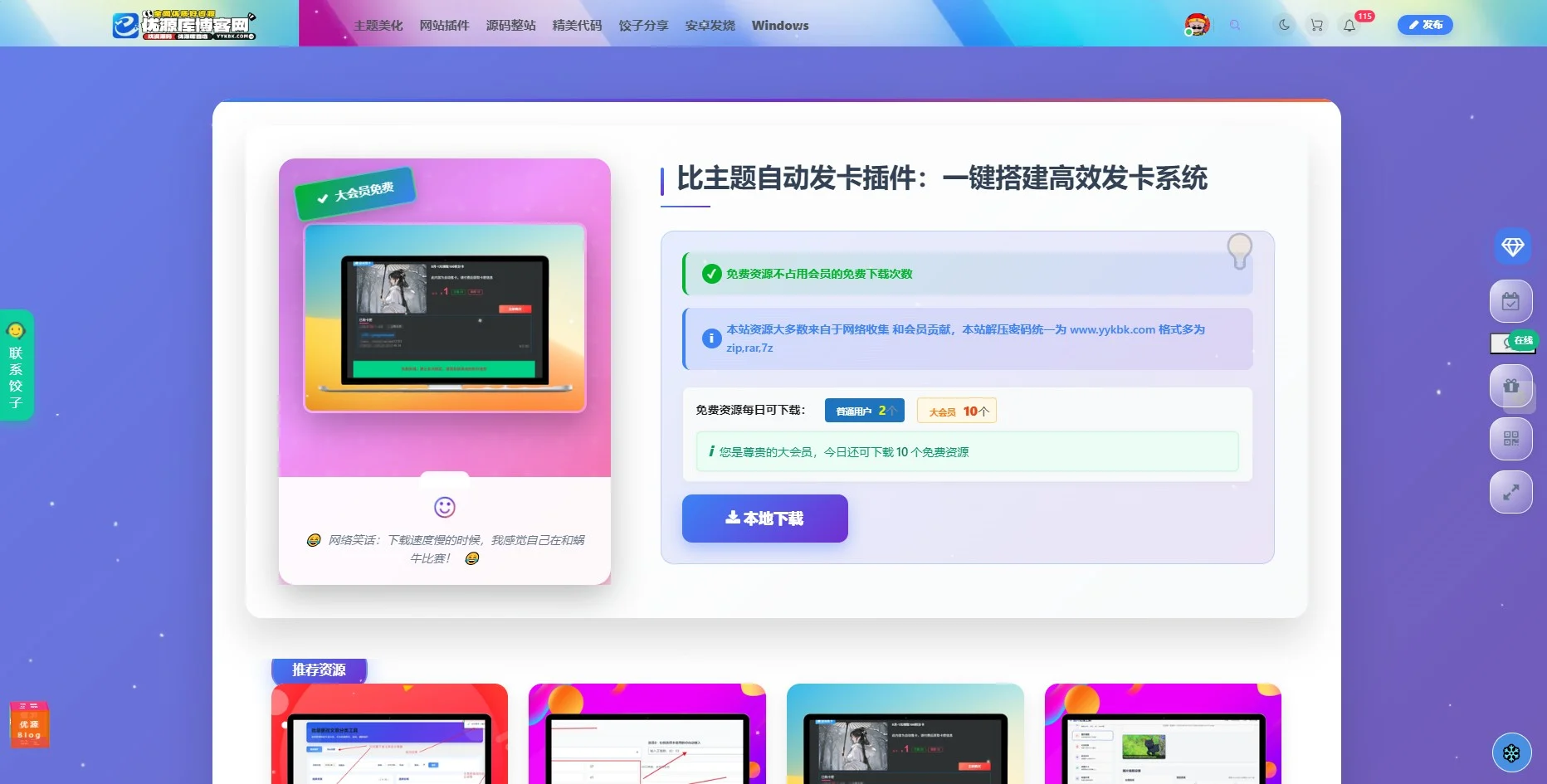The height and width of the screenshot is (784, 1547).
Task: Open the shopping cart icon
Action: (x=1316, y=25)
